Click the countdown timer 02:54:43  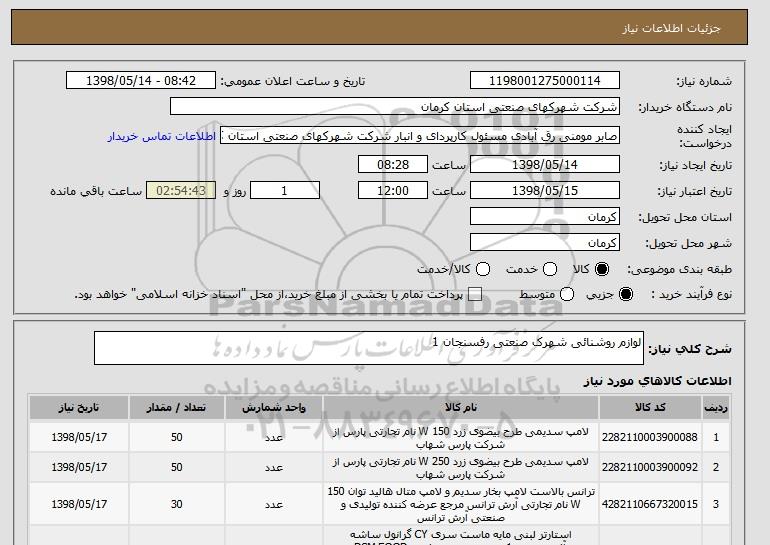tap(181, 191)
